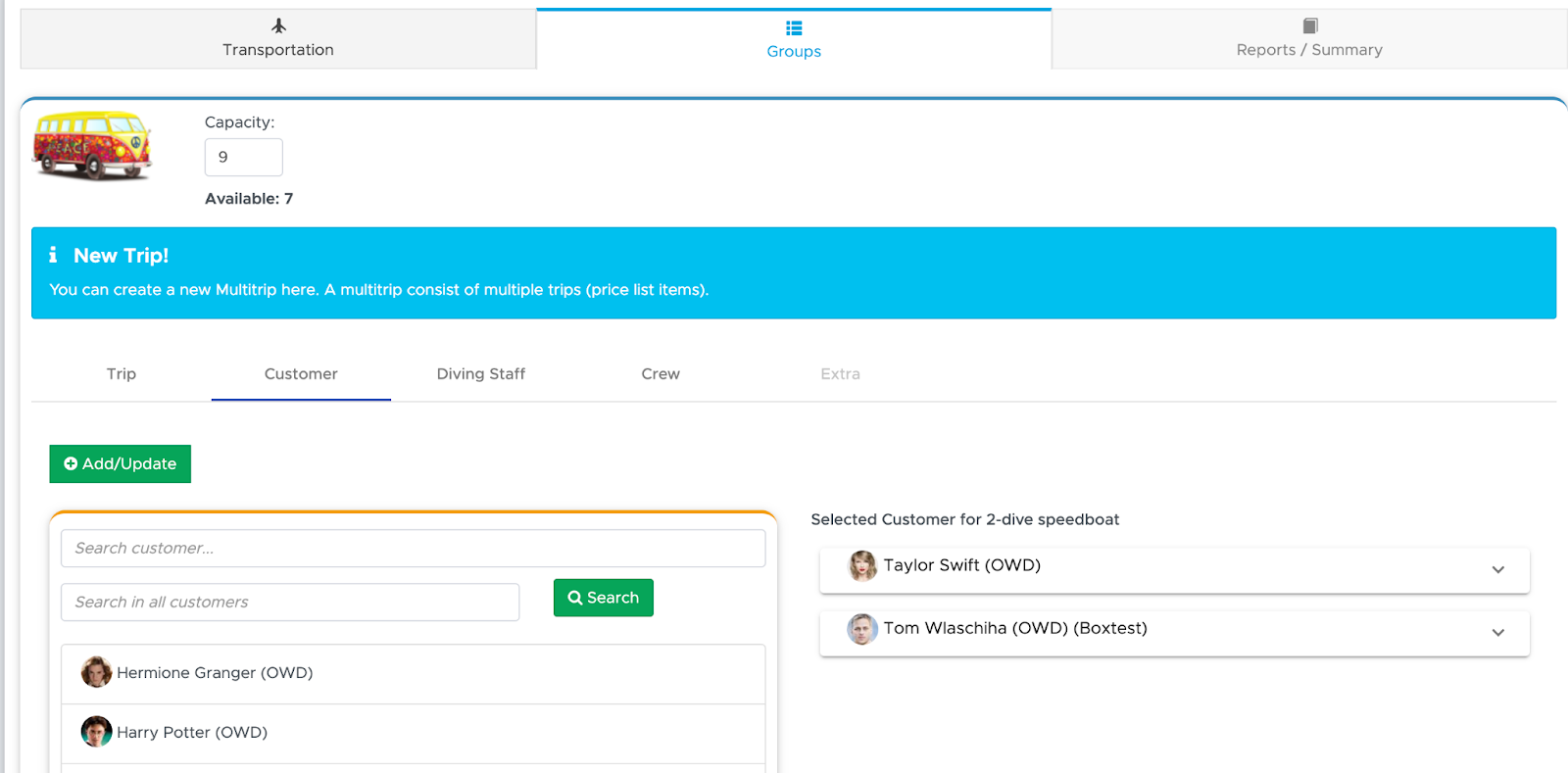The width and height of the screenshot is (1568, 773).
Task: Click Tom Wlaschiha's avatar photo
Action: (x=862, y=629)
